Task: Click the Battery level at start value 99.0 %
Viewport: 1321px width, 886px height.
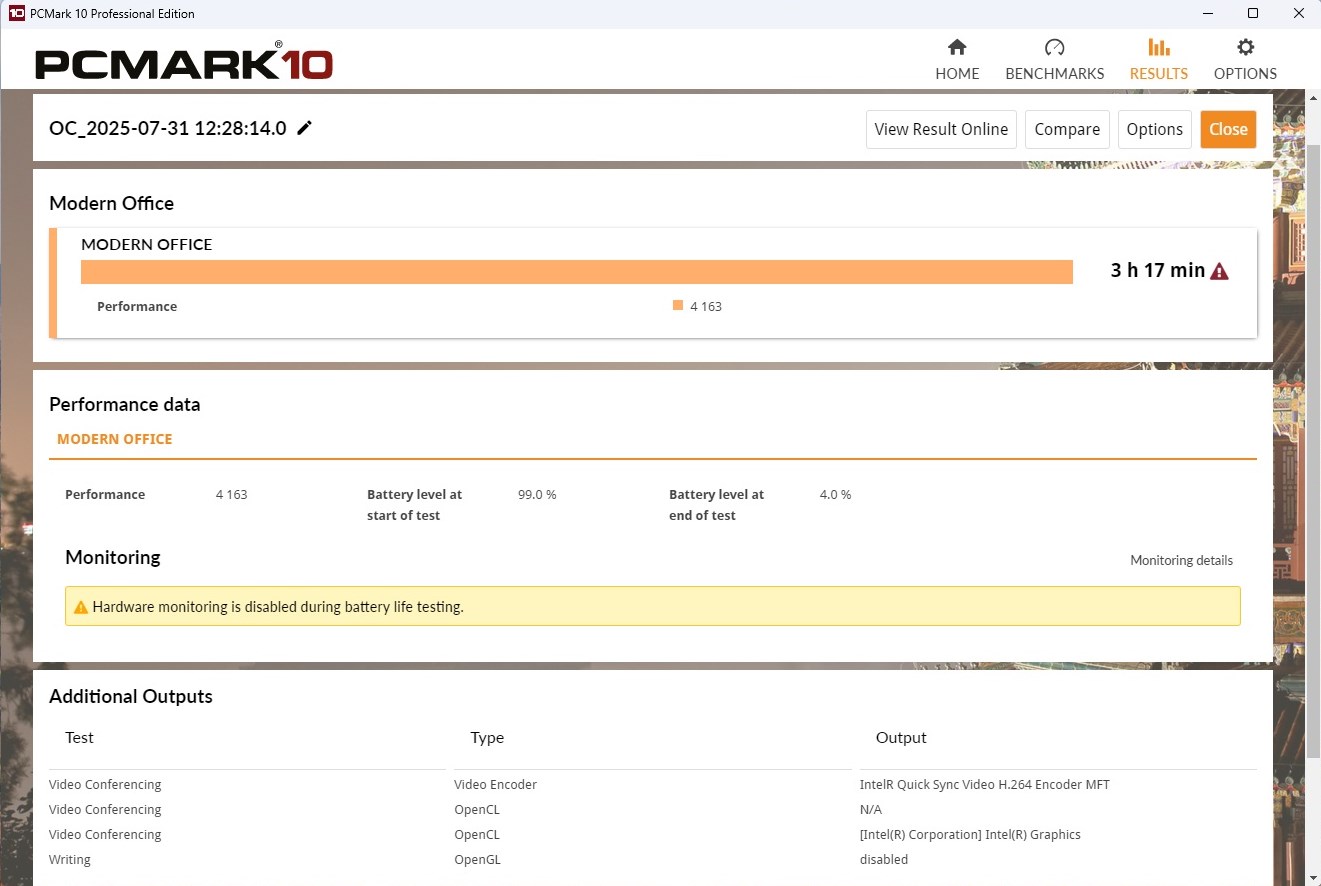Action: [537, 495]
